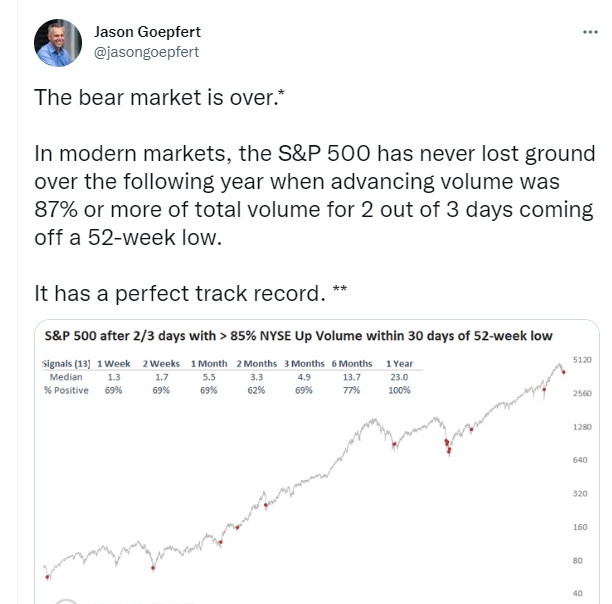
Task: Click the 23.0 median one-year value
Action: (x=401, y=377)
